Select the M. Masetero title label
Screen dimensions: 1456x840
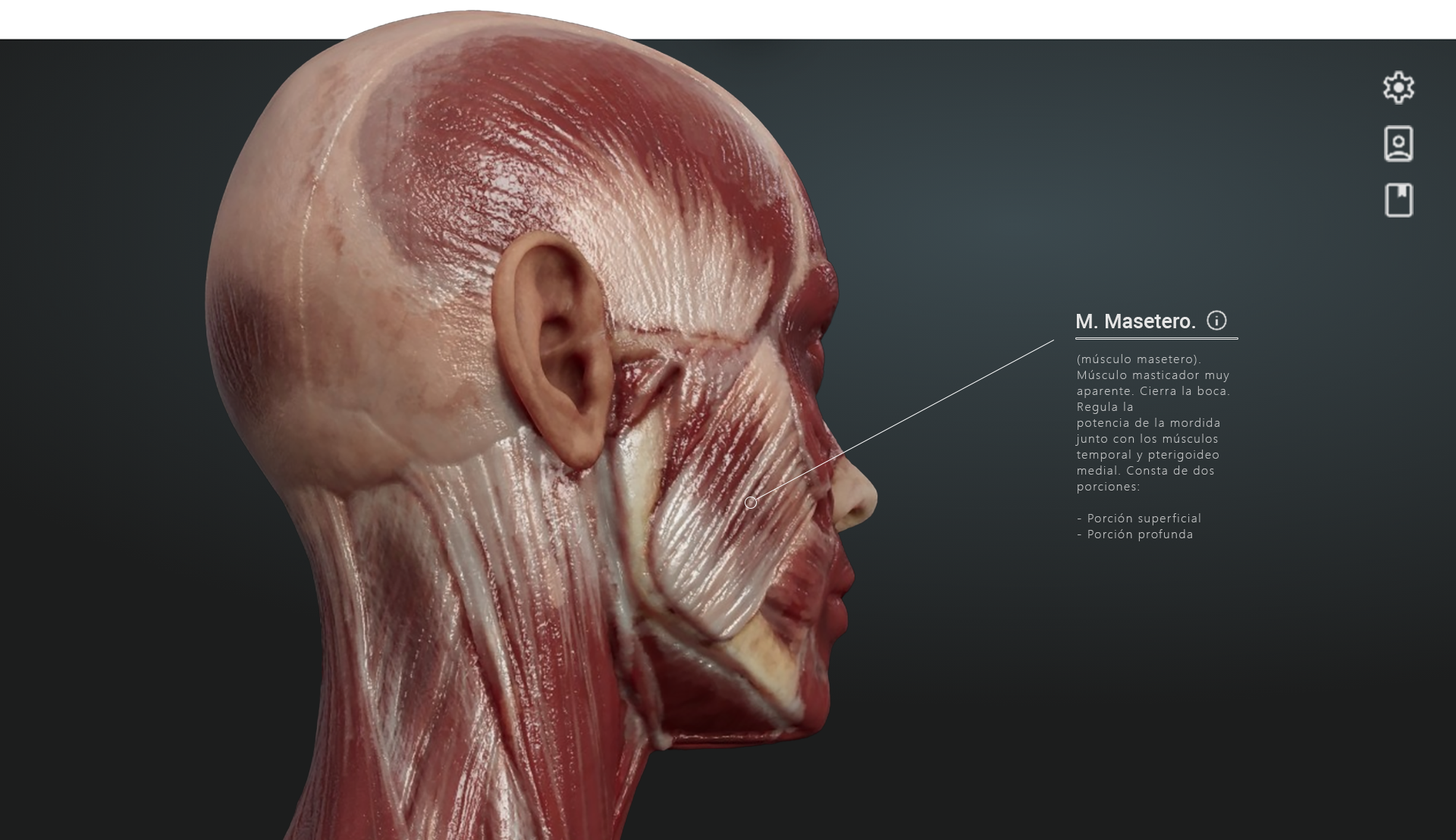click(1135, 321)
